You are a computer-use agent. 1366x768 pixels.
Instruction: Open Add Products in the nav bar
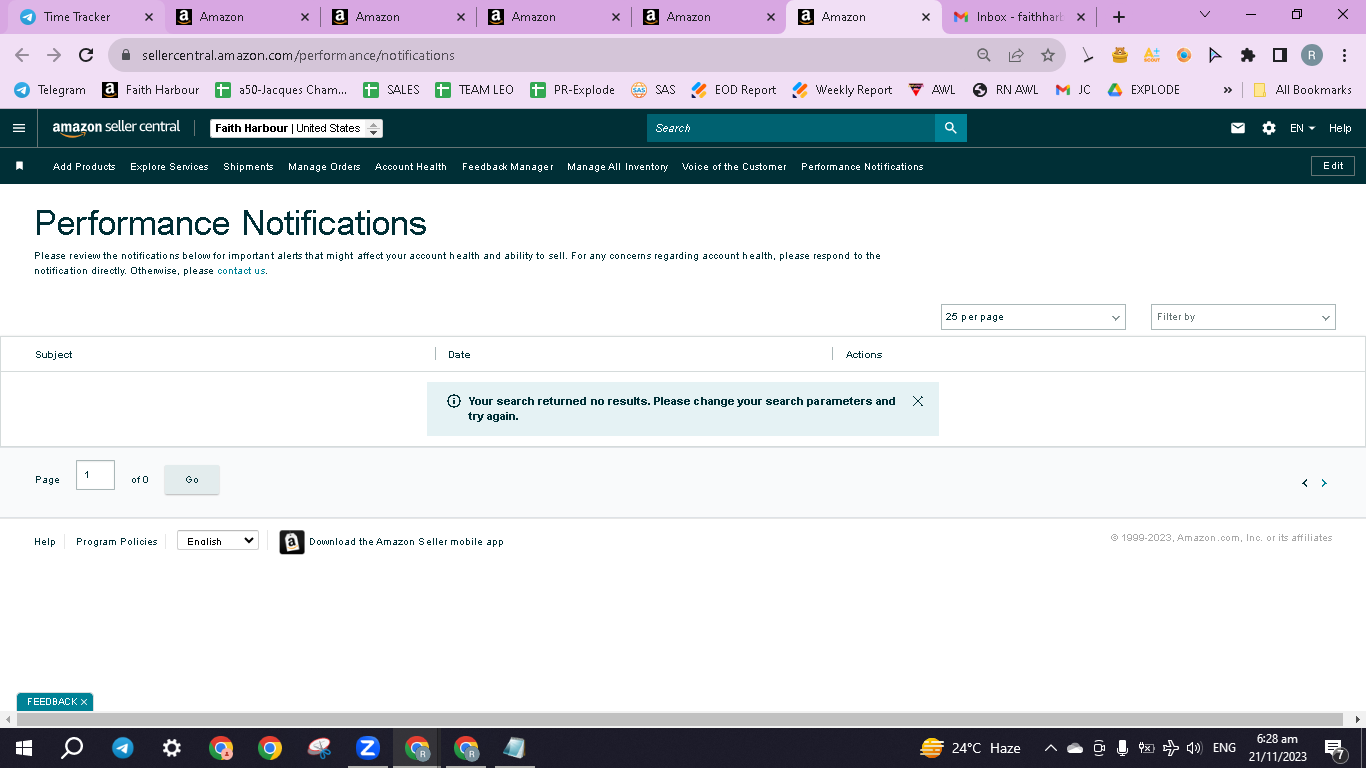(84, 167)
